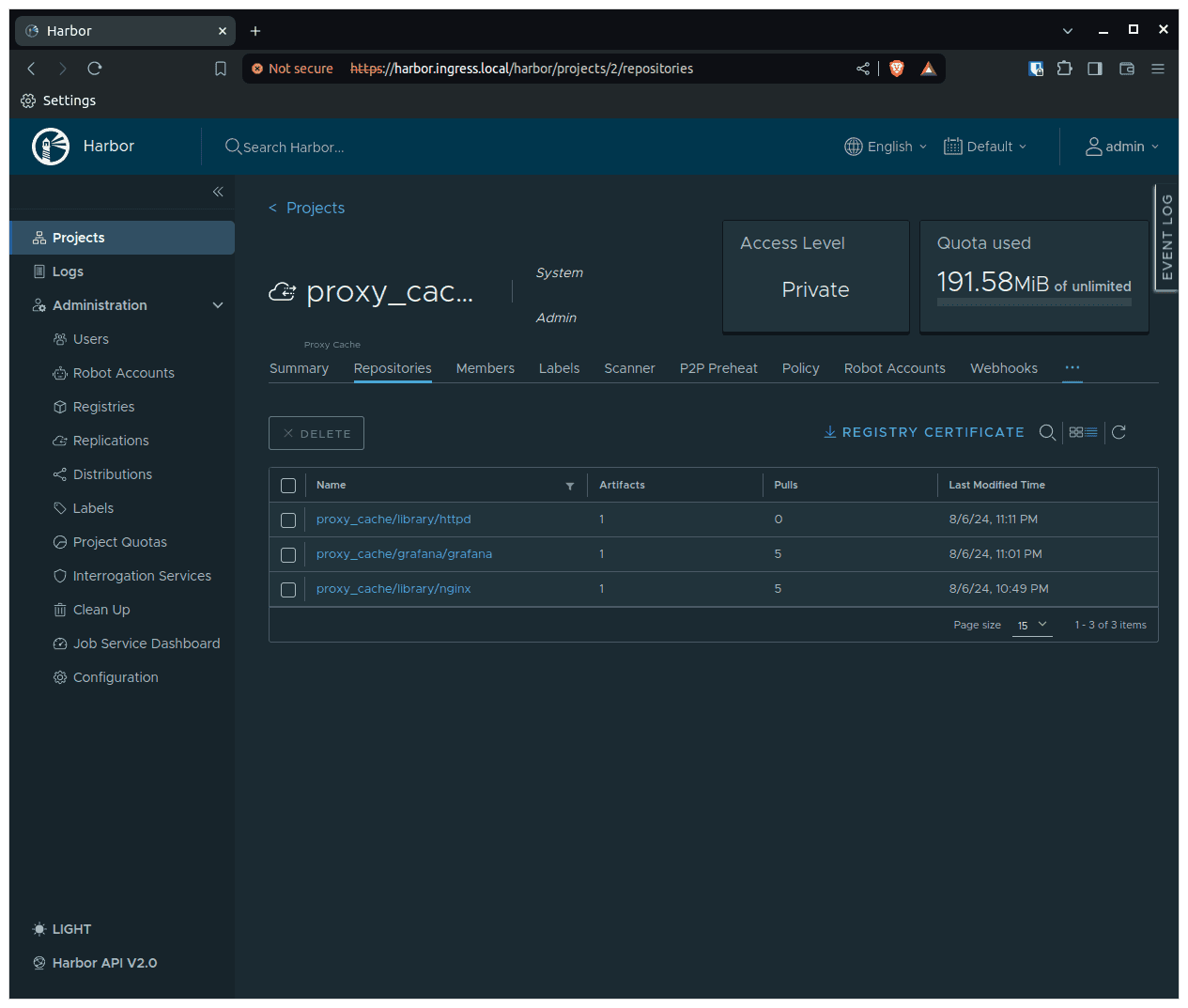
Task: Open the EVENT LOG side panel
Action: pyautogui.click(x=1166, y=237)
